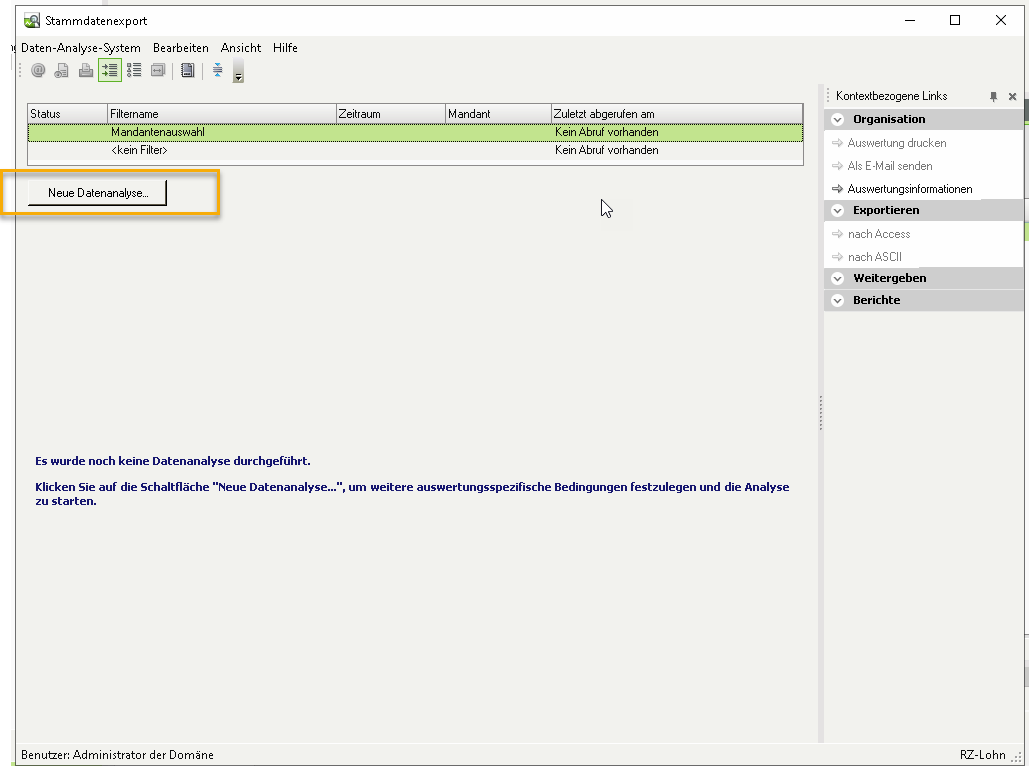Open the toolbar options overflow arrow
This screenshot has height=766, width=1029.
pos(238,73)
